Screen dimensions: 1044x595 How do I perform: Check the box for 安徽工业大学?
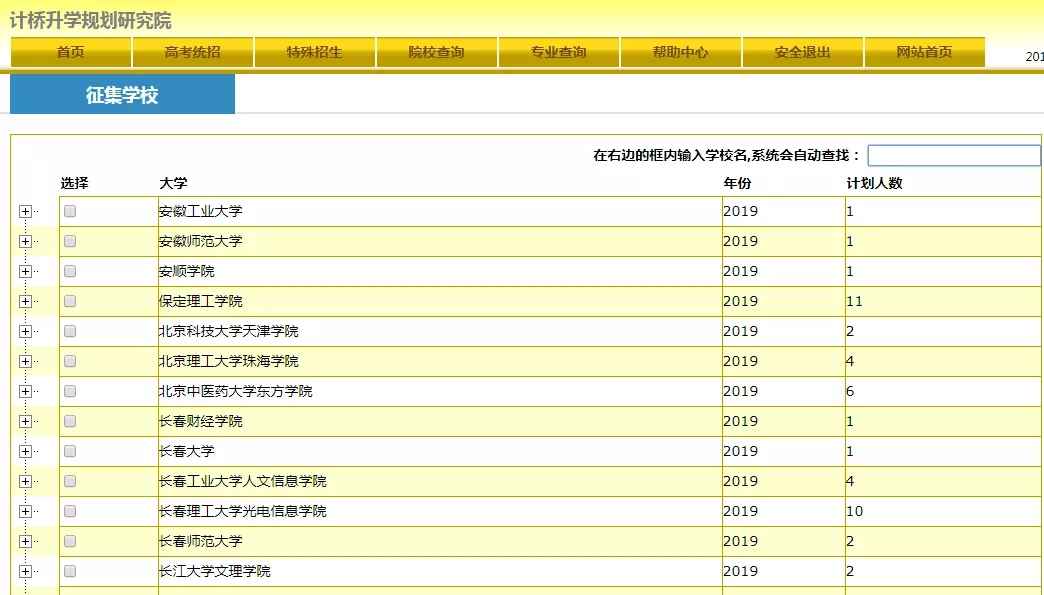tap(70, 211)
